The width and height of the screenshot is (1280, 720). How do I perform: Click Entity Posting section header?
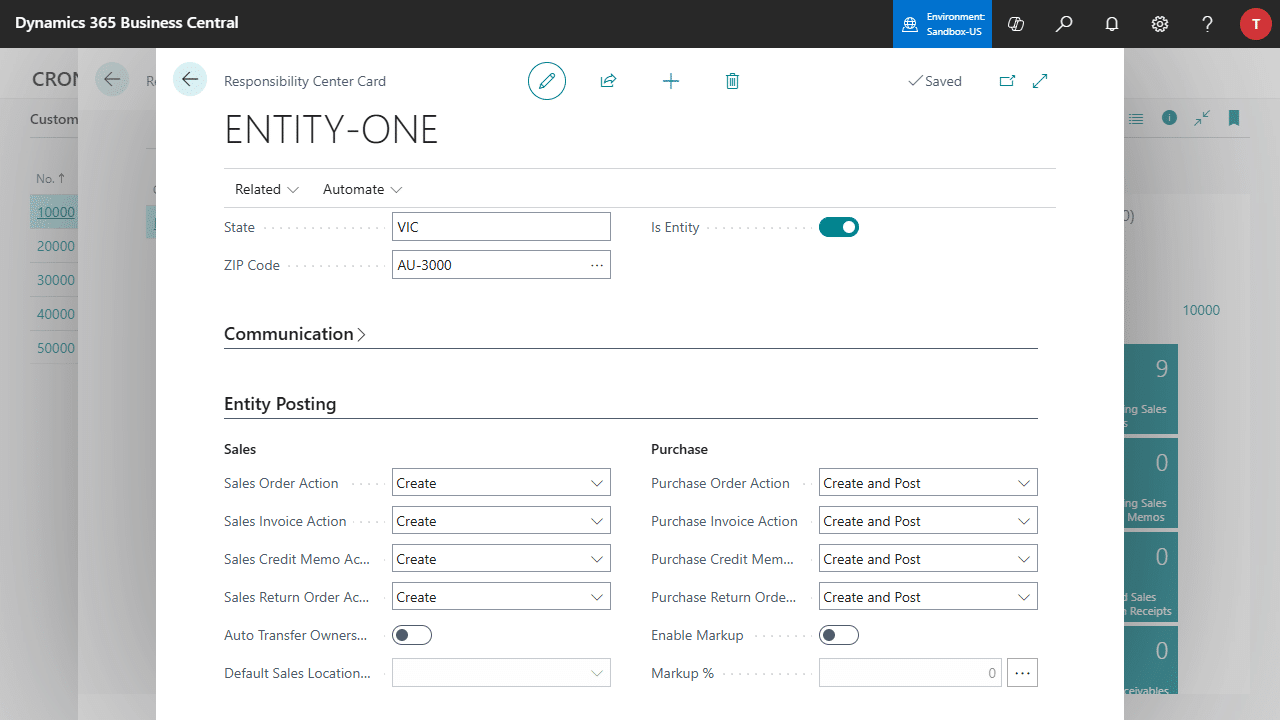[280, 404]
